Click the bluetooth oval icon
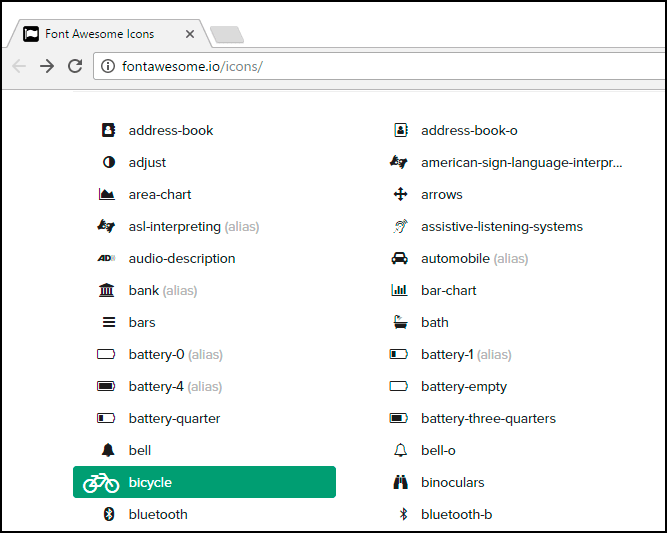The image size is (667, 533). point(109,514)
